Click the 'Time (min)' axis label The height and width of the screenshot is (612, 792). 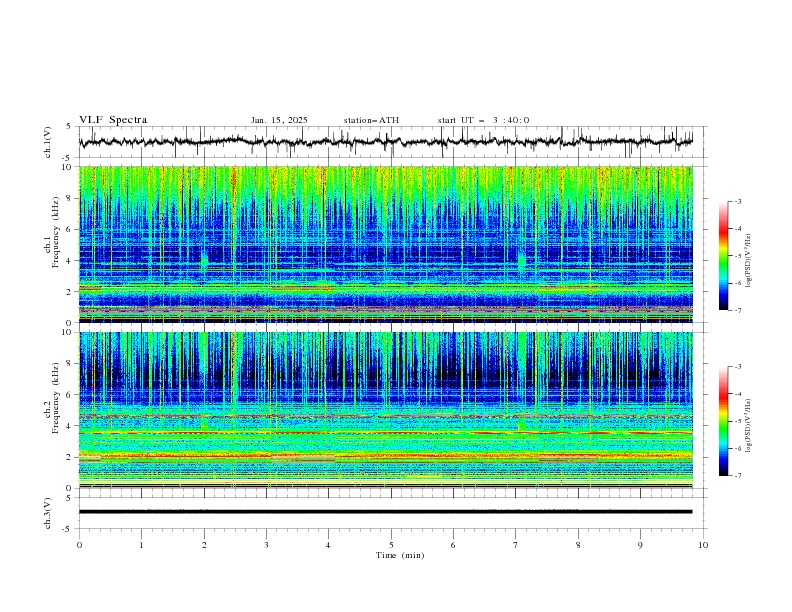point(400,555)
